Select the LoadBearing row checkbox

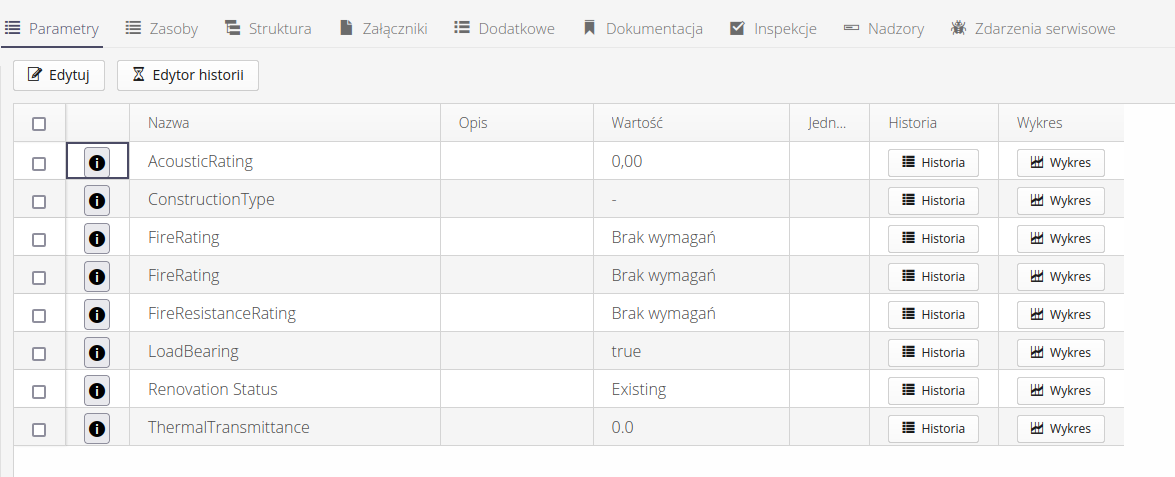click(x=39, y=353)
